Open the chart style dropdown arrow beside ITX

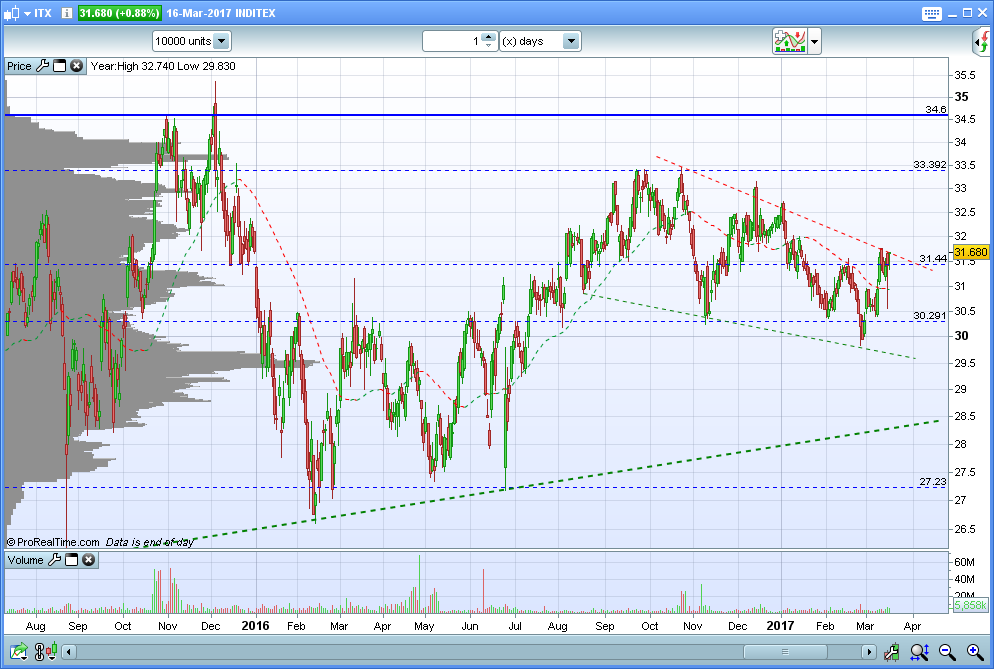pos(27,13)
